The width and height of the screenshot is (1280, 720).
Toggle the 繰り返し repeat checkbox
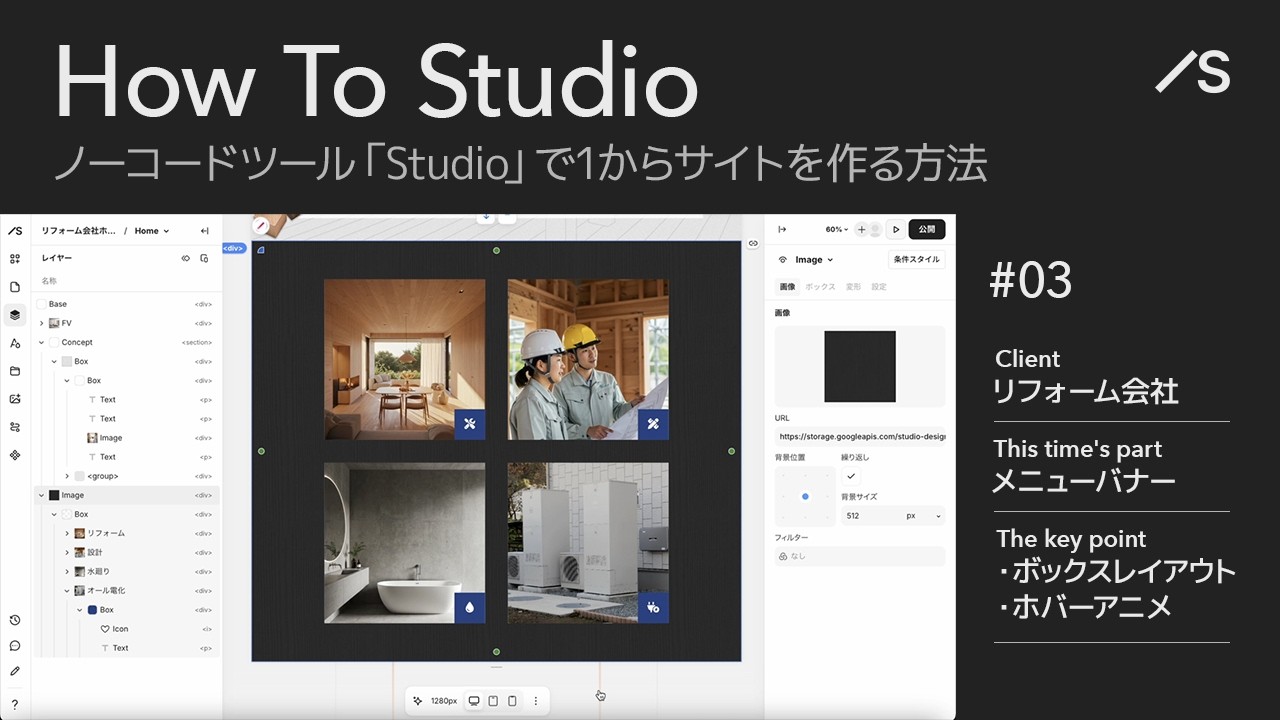click(x=852, y=477)
